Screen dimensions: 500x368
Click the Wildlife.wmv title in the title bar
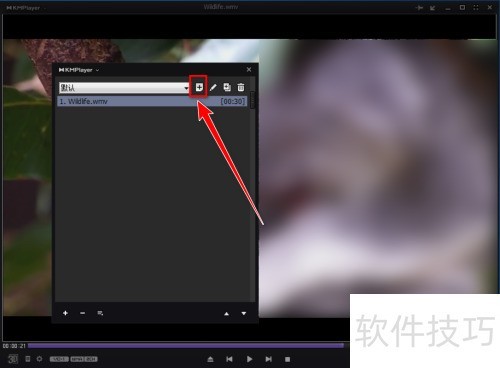pos(221,7)
